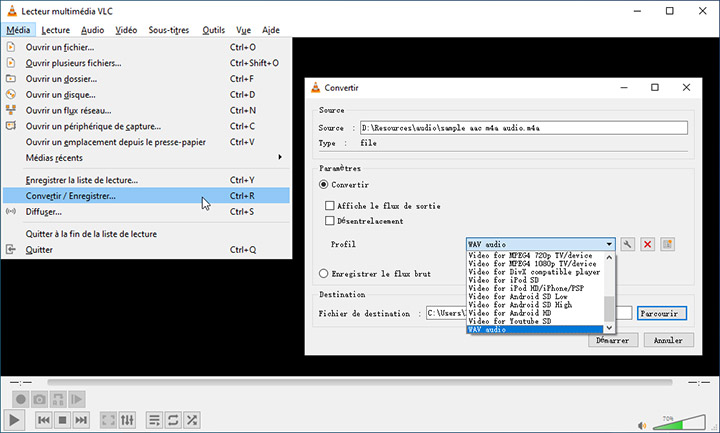Click the Ouvrir un fichier menu icon
Viewport: 720px width, 433px height.
click(11, 47)
